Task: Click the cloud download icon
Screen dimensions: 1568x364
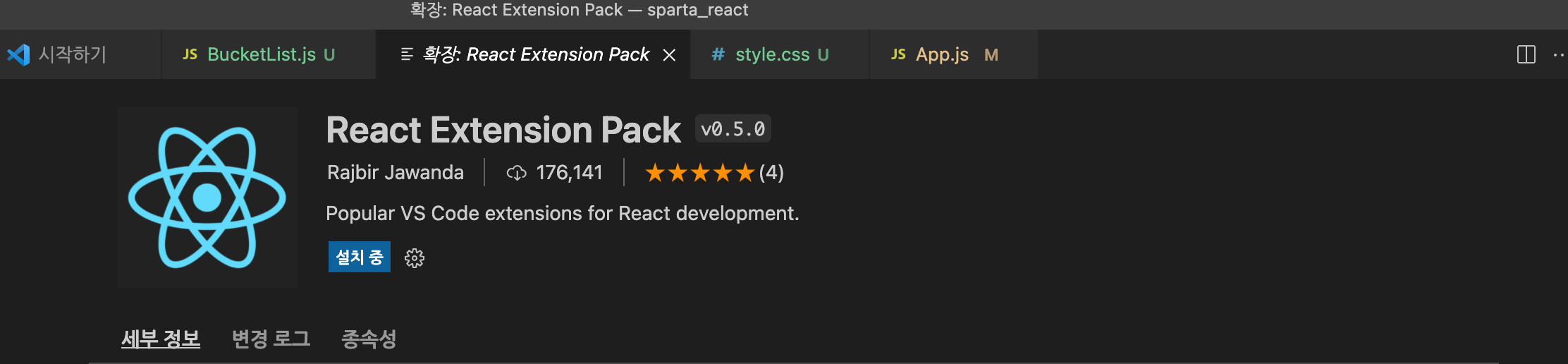Action: pyautogui.click(x=517, y=173)
